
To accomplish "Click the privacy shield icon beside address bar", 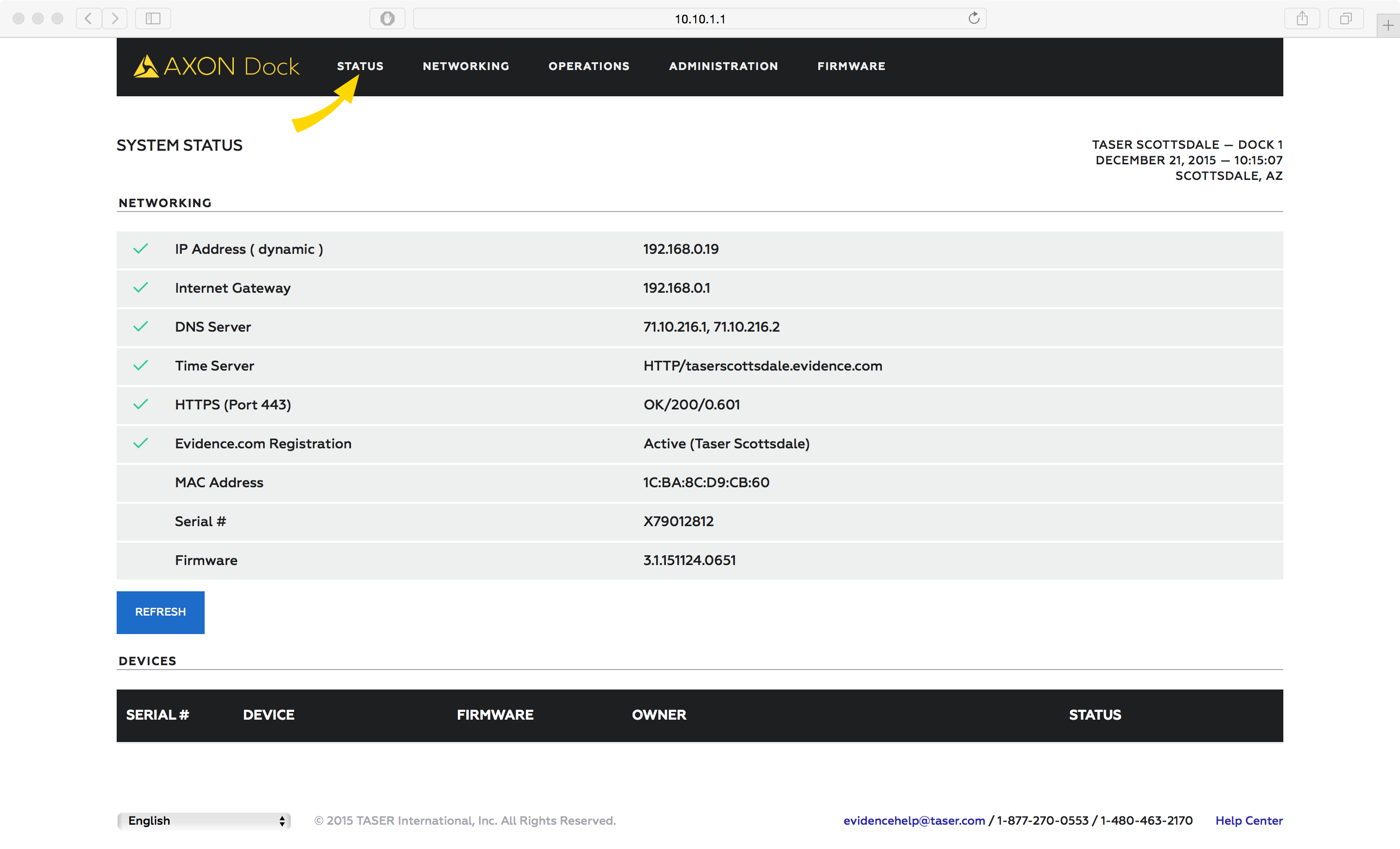I will (387, 19).
